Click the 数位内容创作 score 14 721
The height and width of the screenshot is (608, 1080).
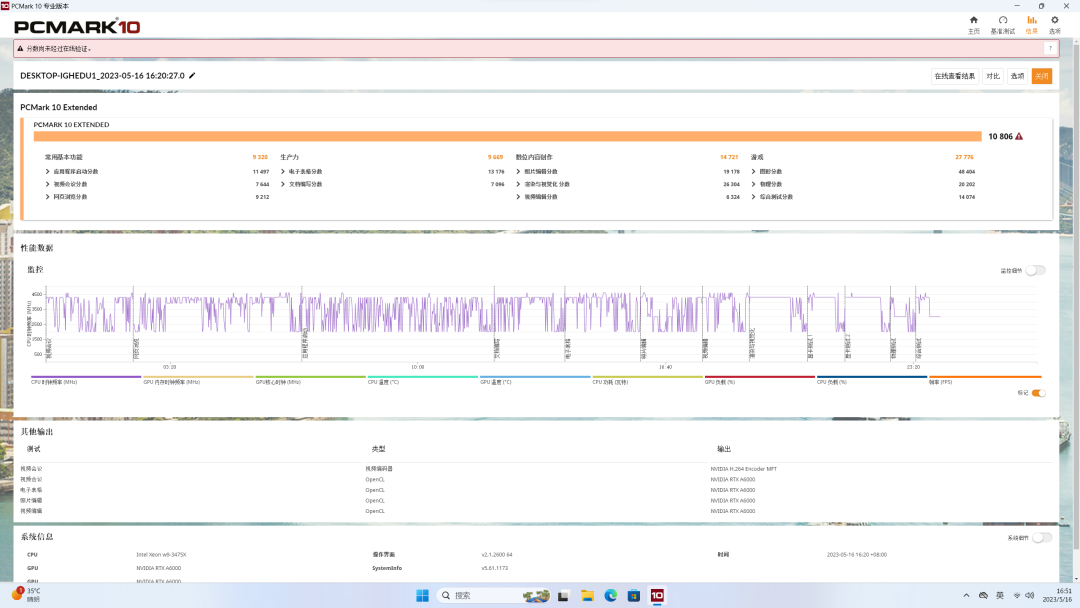tap(729, 157)
